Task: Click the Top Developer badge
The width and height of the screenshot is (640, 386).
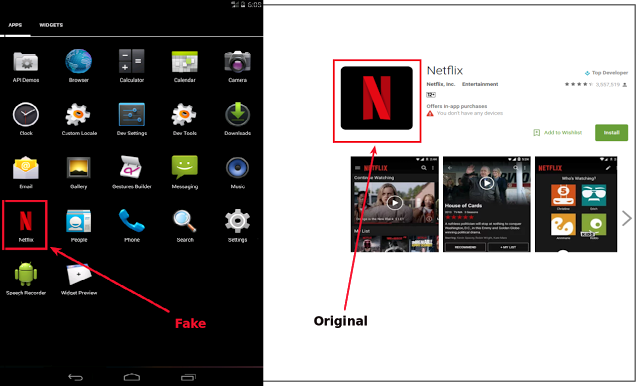Action: point(606,73)
